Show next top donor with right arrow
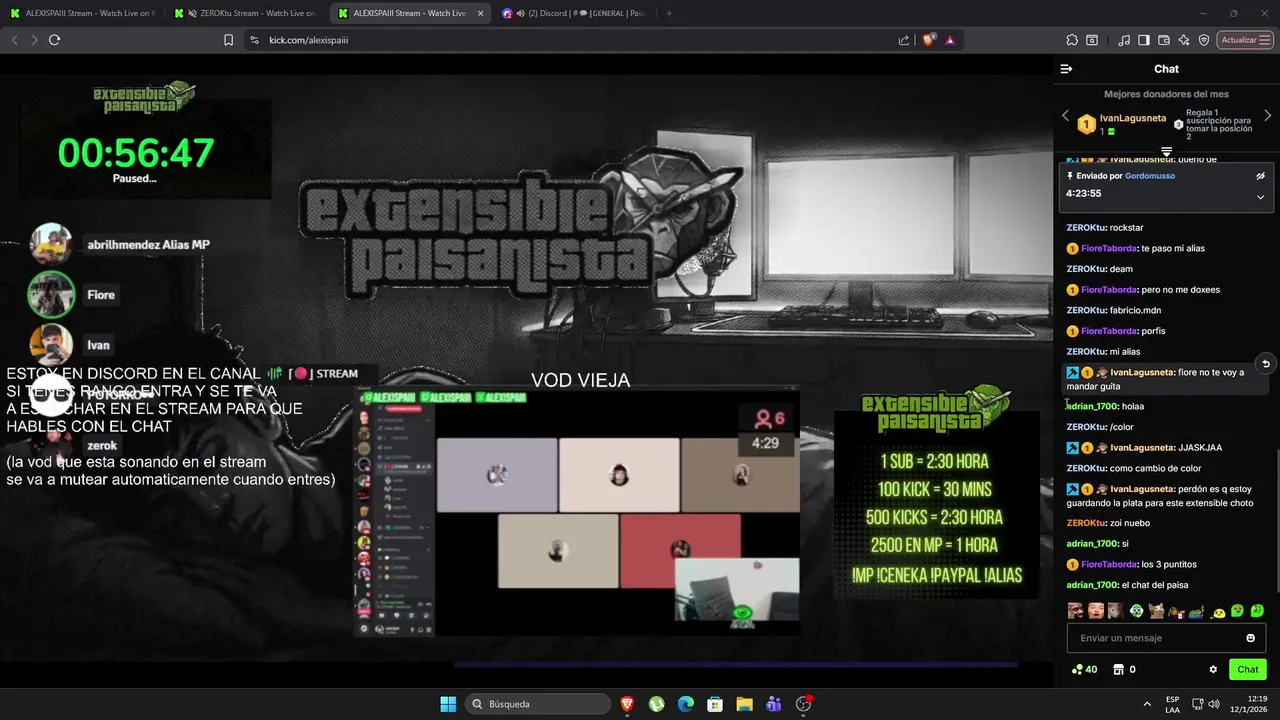Screen dimensions: 1280x720 [1268, 116]
